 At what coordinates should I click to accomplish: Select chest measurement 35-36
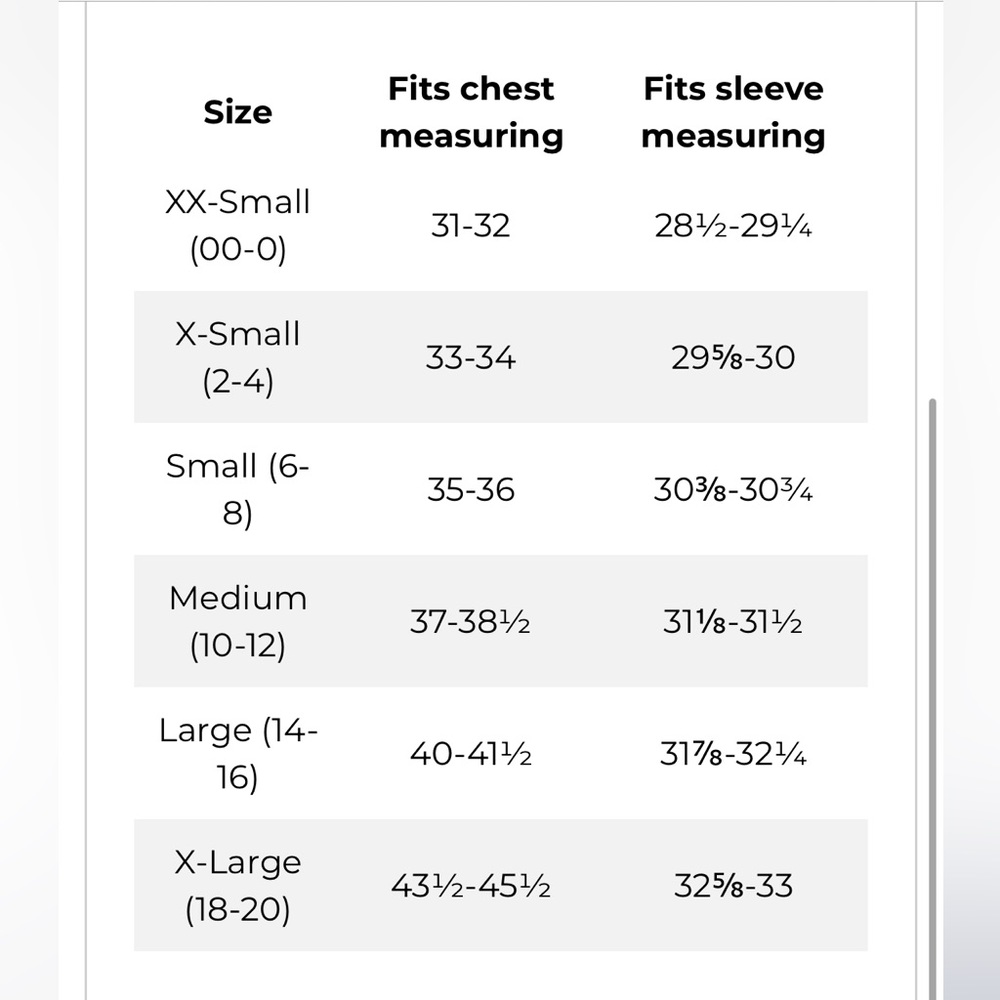[471, 490]
